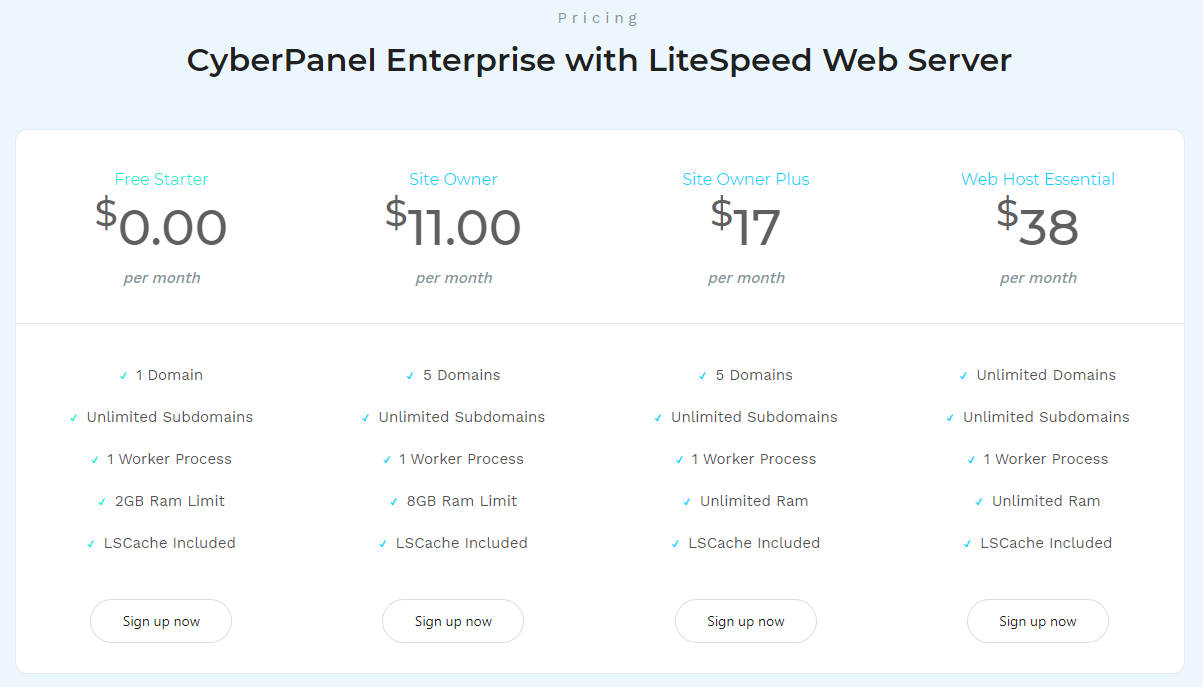
Task: Select the Site Owner plan heading
Action: (453, 179)
